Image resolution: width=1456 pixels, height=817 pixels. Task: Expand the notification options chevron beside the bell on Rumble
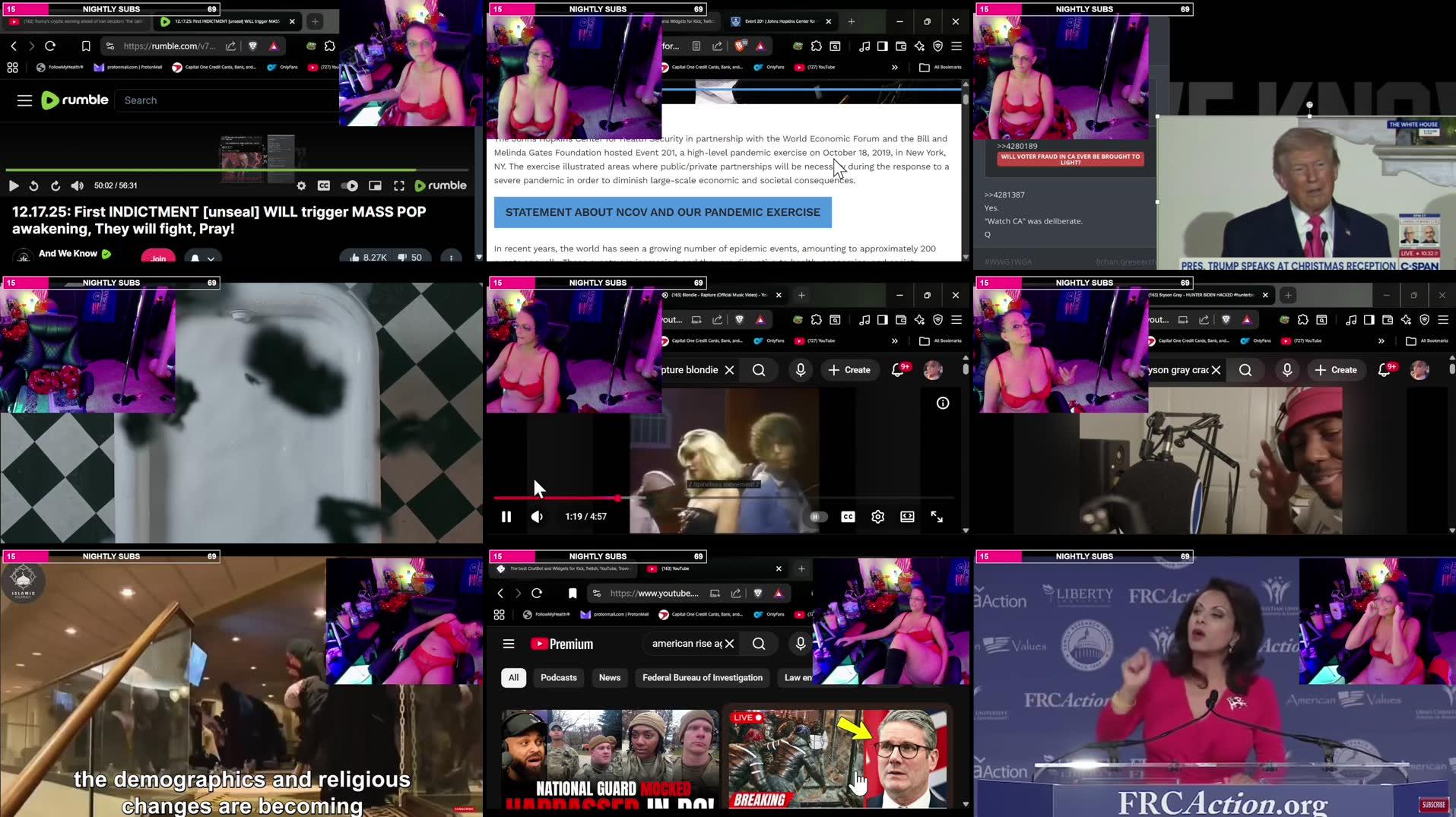[x=210, y=258]
